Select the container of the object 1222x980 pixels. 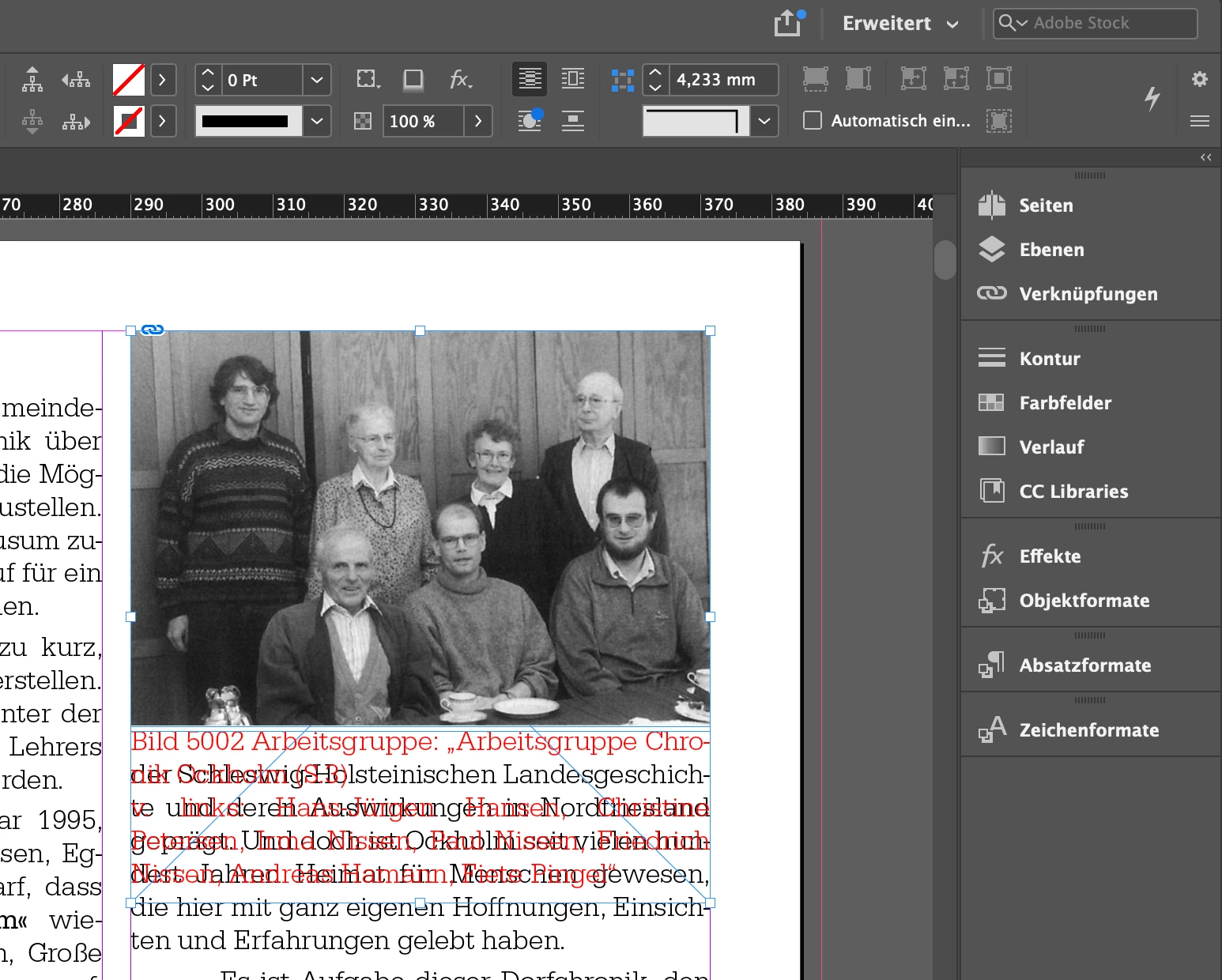[x=32, y=79]
